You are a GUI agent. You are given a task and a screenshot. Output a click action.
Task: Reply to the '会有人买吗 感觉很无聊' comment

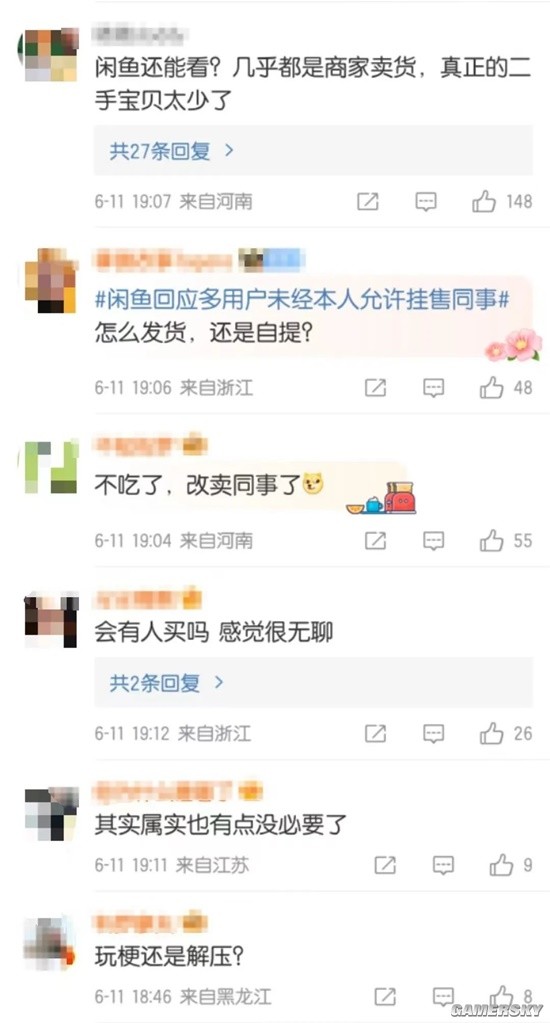click(434, 733)
